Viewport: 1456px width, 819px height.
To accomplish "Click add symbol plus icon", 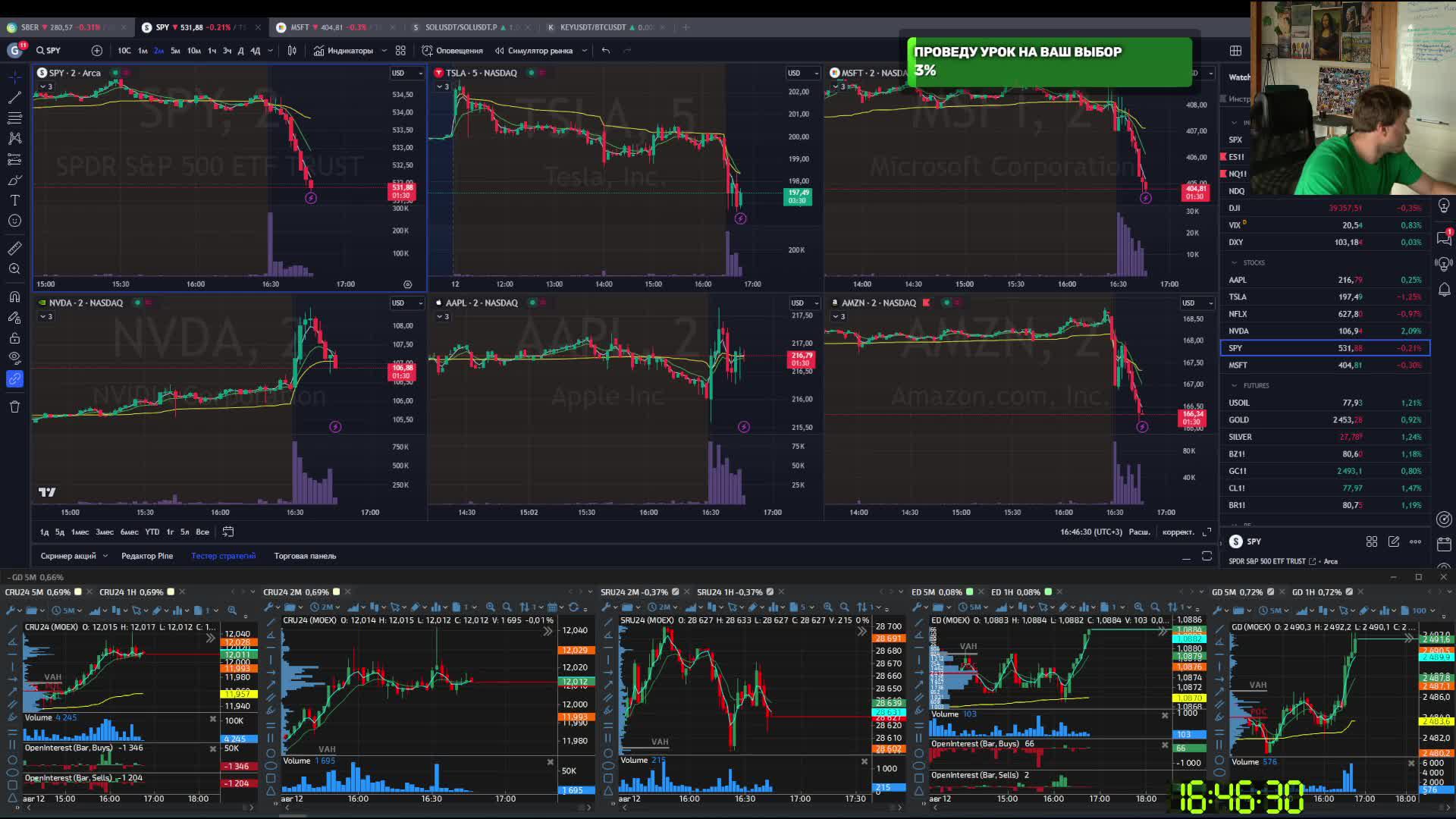I will pyautogui.click(x=97, y=51).
